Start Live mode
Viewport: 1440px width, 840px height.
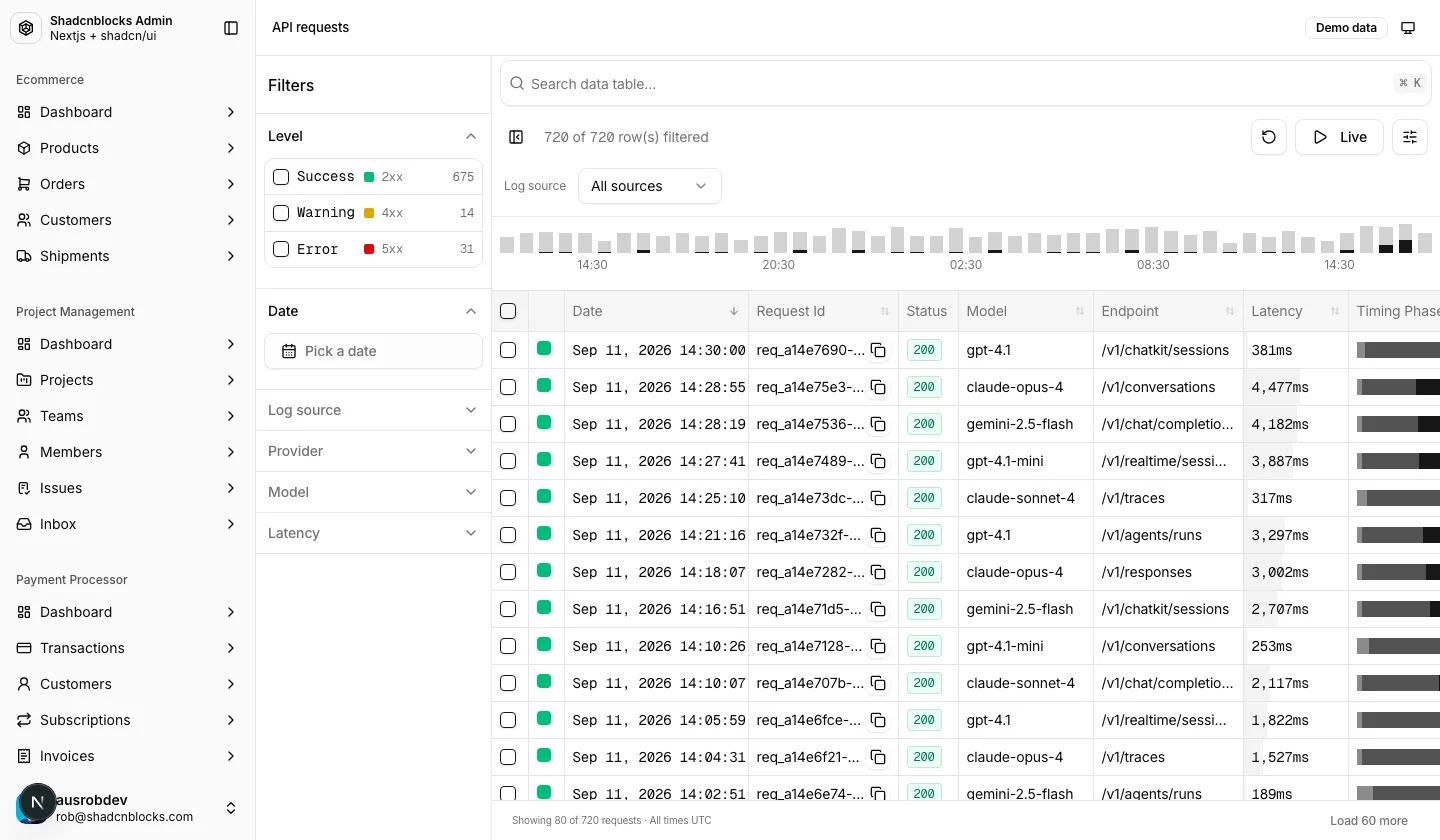tap(1339, 137)
